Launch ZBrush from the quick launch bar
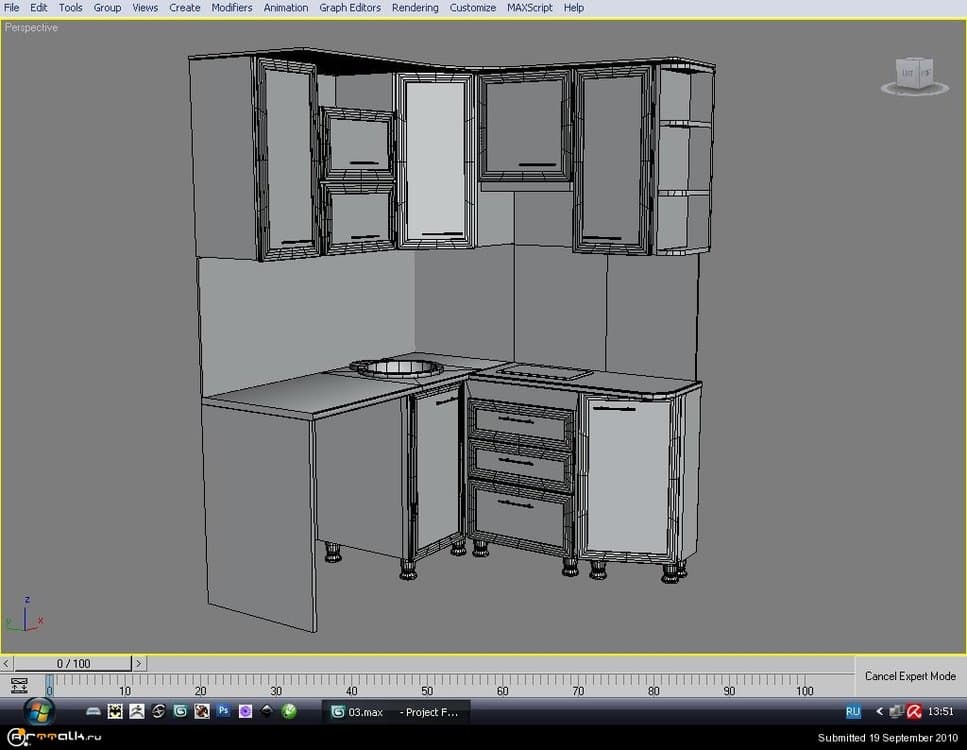This screenshot has height=750, width=967. point(137,712)
